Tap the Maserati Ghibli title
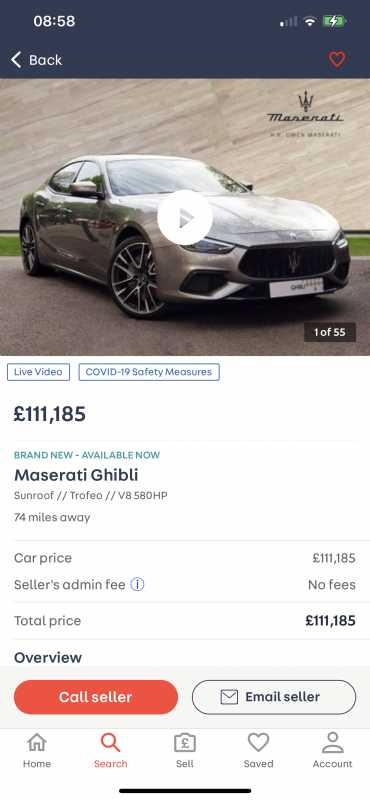370x800 pixels. [x=76, y=475]
